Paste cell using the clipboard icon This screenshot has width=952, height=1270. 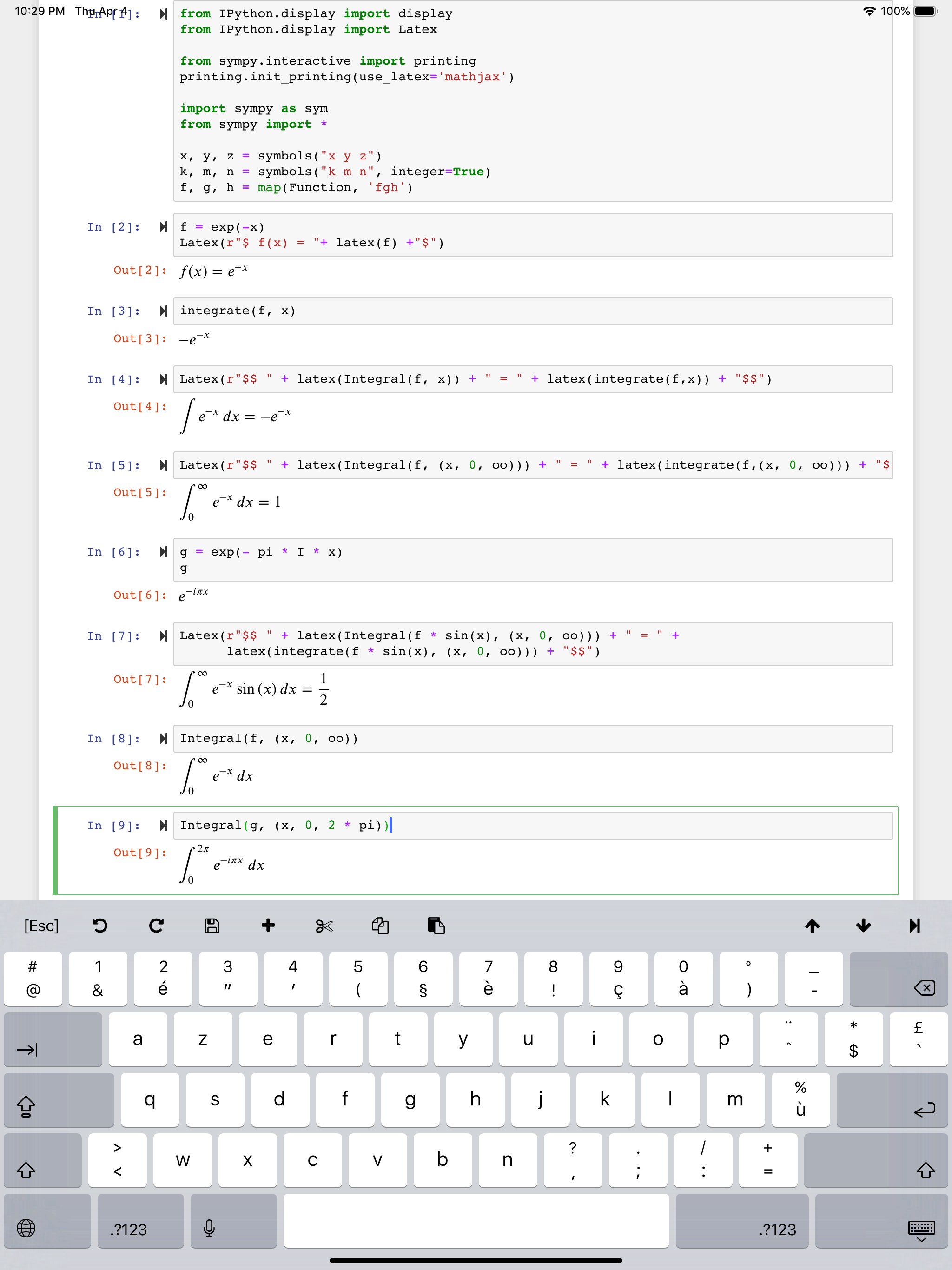[x=436, y=926]
